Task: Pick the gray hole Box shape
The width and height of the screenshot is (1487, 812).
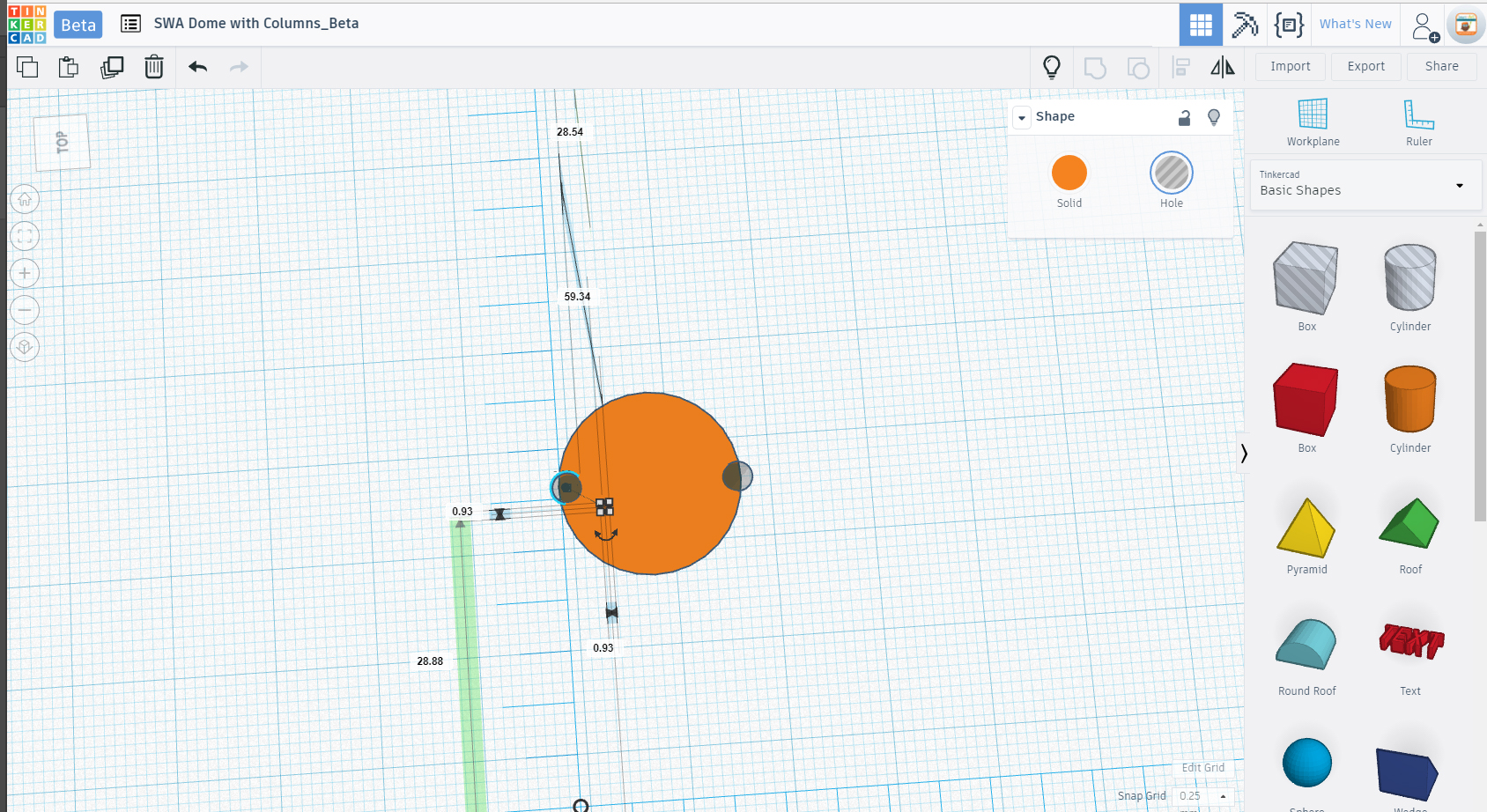Action: [x=1306, y=278]
